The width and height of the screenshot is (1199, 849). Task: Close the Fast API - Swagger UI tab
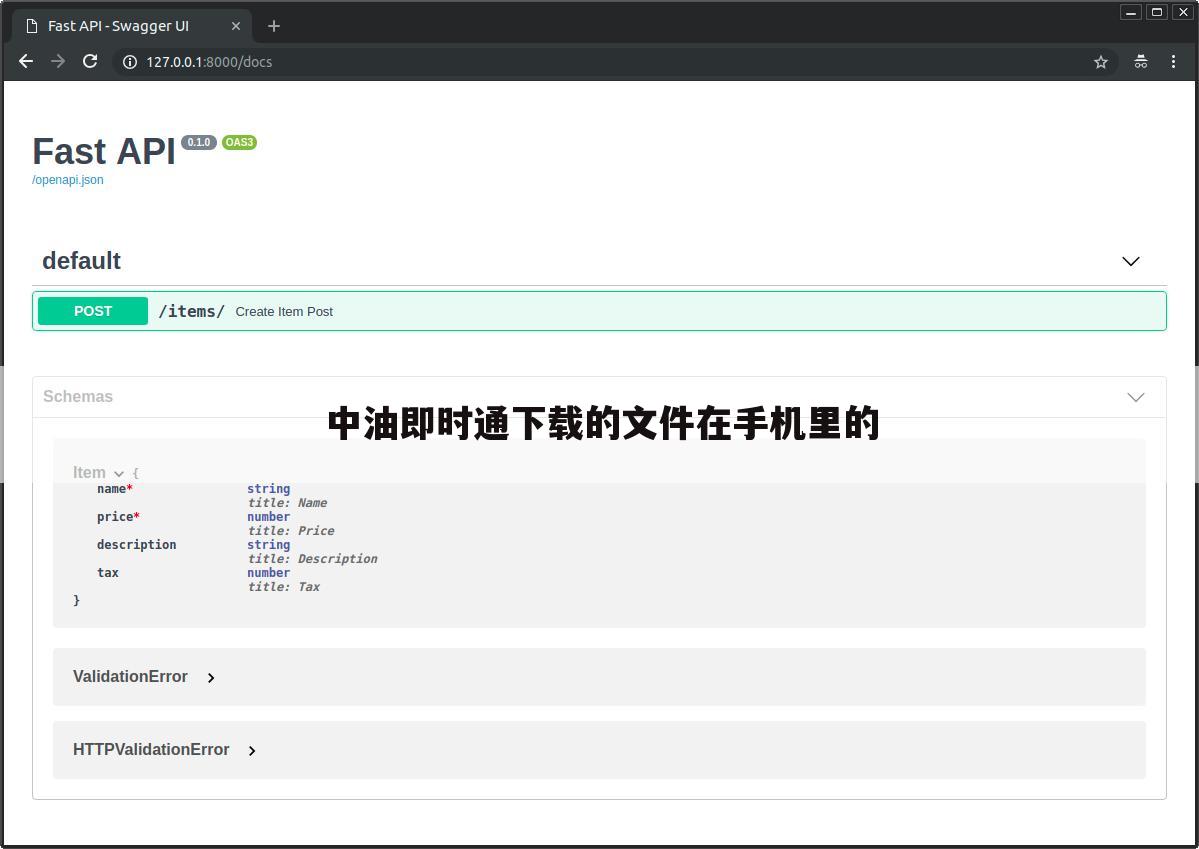(236, 26)
